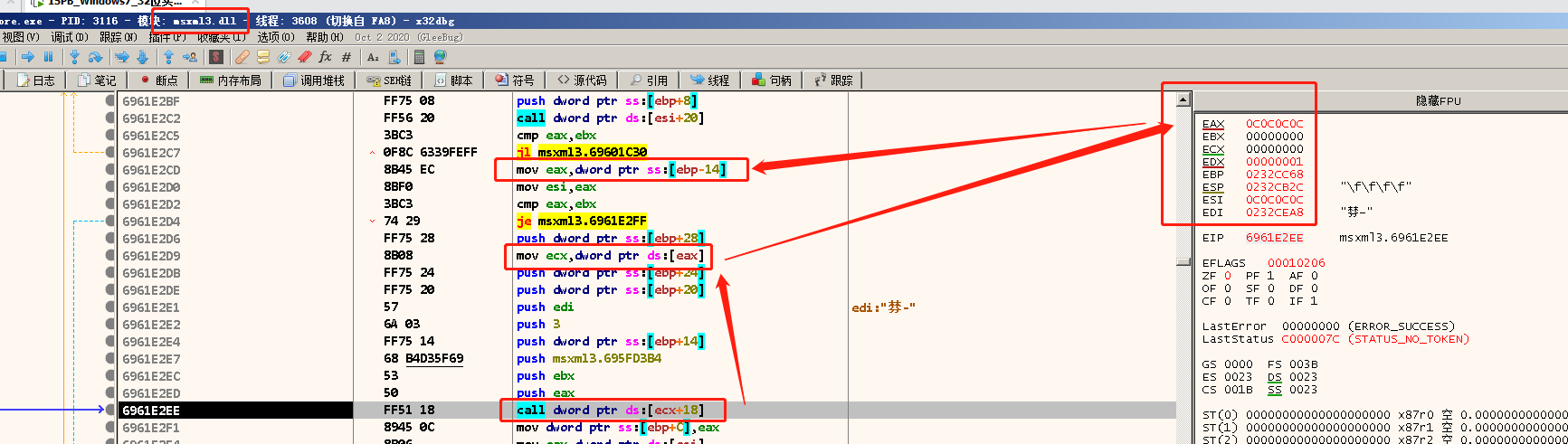Open the Calculator toolbar icon

(419, 57)
